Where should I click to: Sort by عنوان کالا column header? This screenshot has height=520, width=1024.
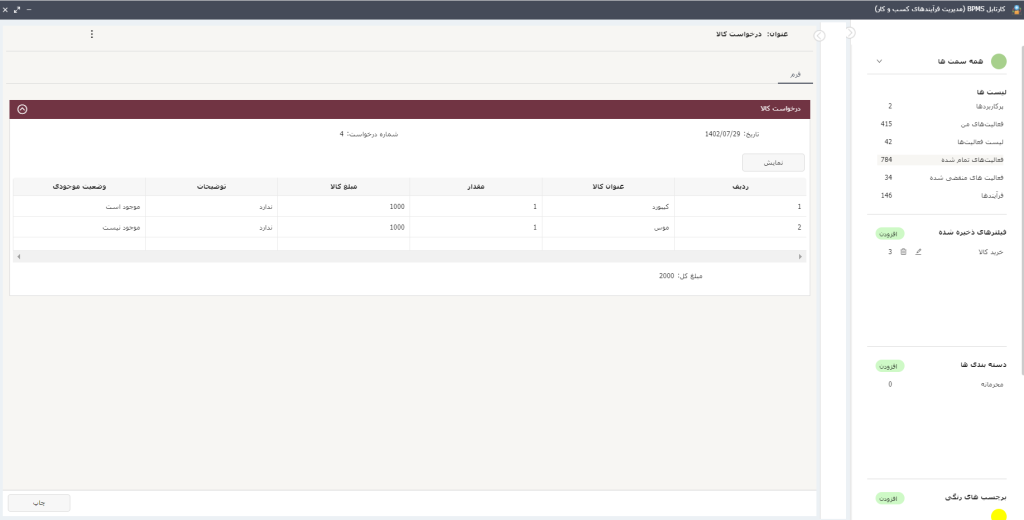(x=608, y=186)
